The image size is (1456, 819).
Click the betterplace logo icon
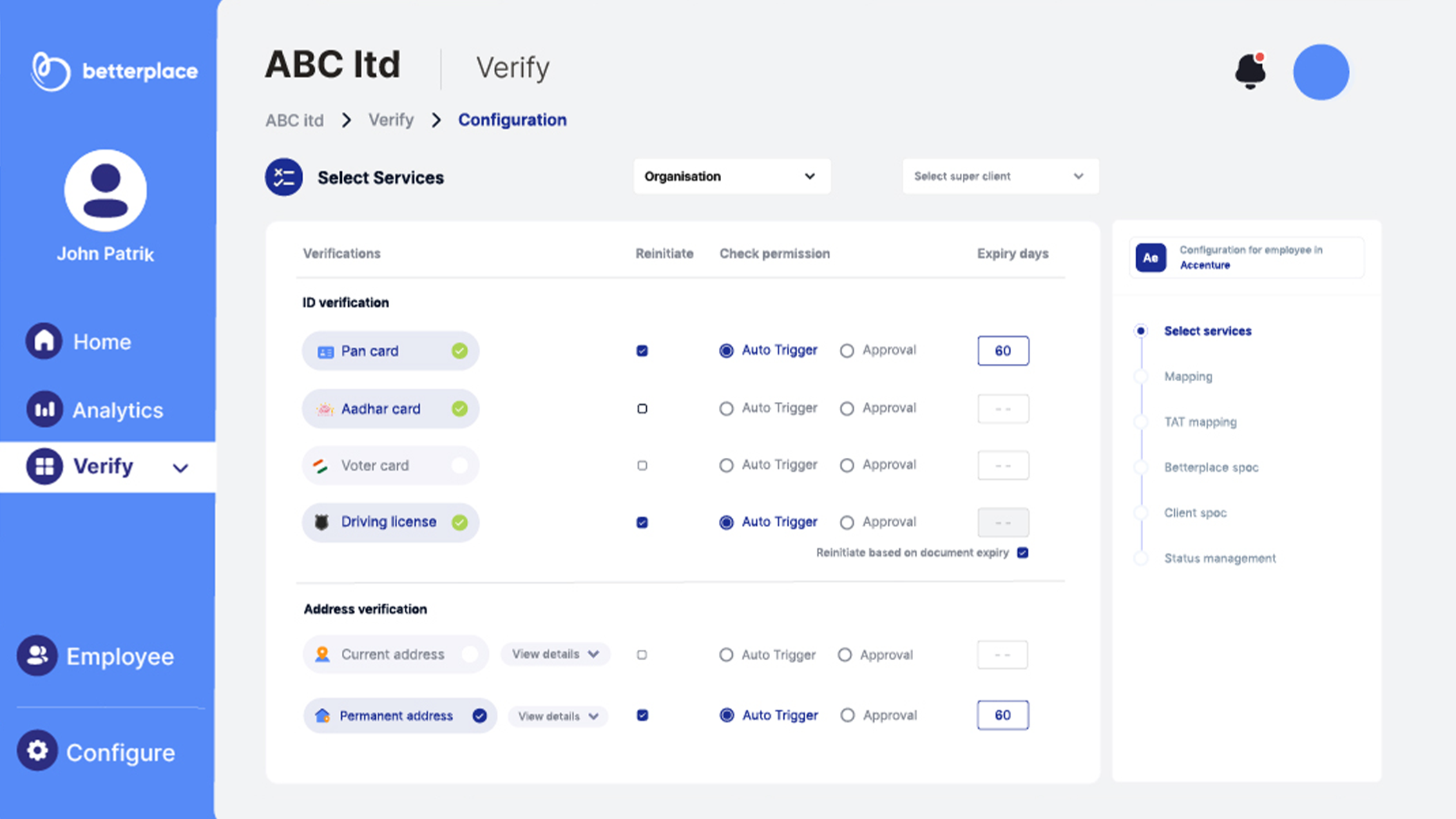coord(50,71)
